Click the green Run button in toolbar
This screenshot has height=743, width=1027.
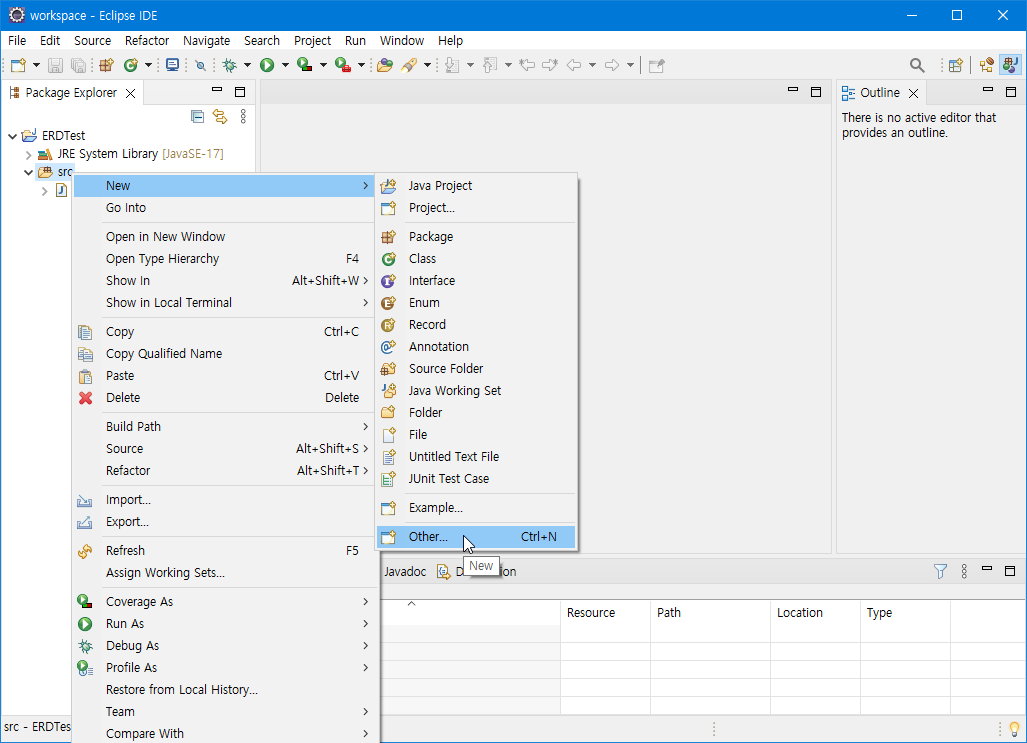coord(267,65)
